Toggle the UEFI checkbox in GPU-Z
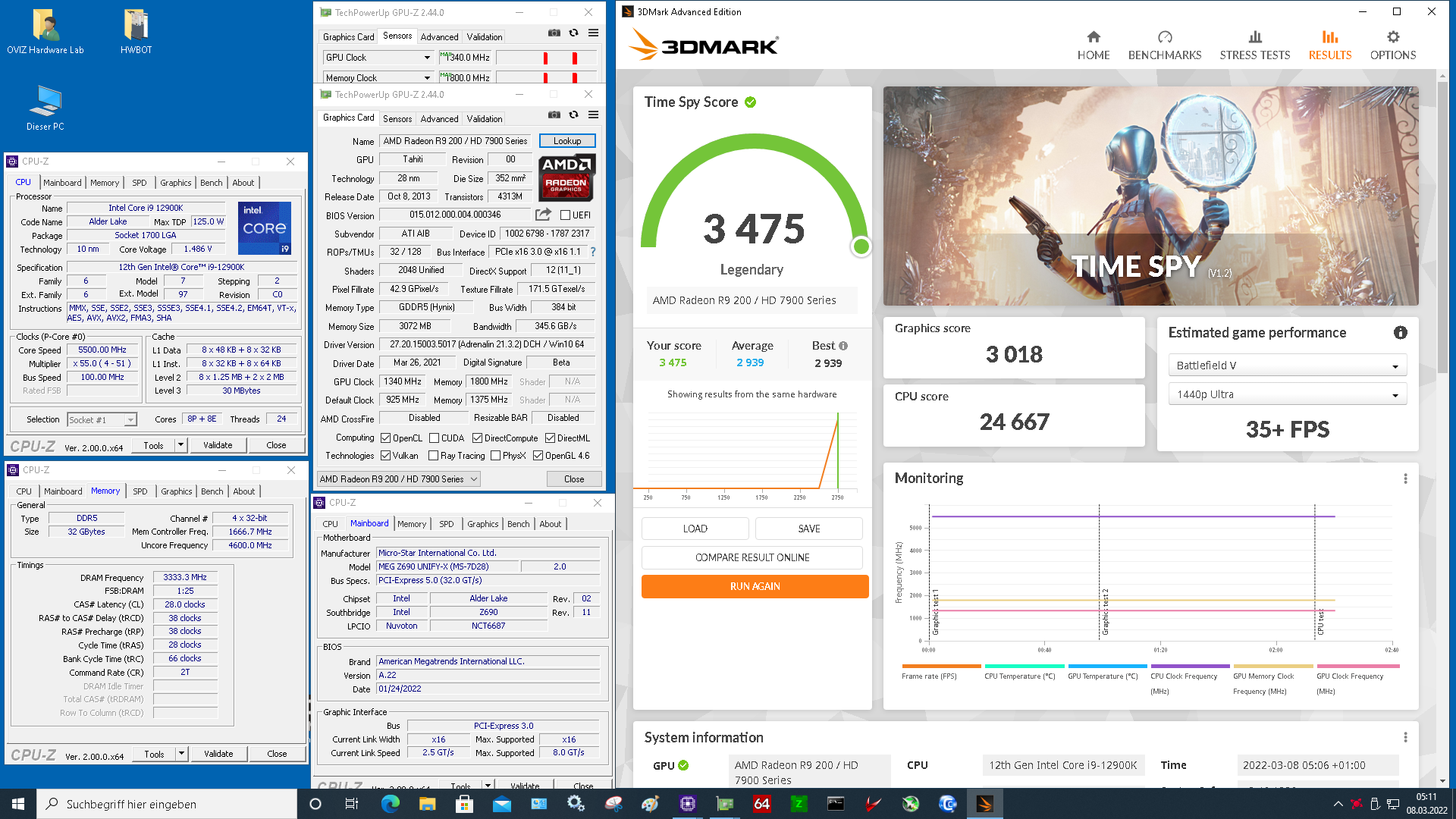Viewport: 1456px width, 819px height. pyautogui.click(x=565, y=215)
